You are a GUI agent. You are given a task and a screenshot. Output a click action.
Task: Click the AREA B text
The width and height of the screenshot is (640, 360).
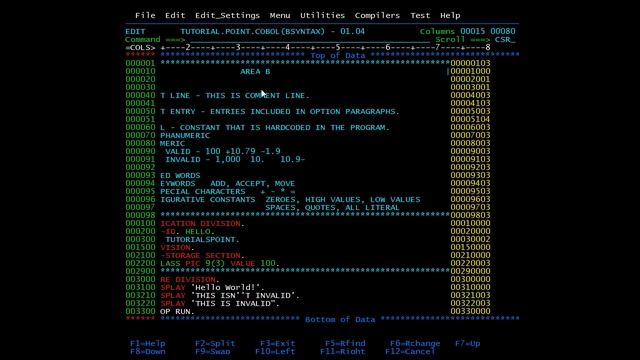(x=255, y=71)
